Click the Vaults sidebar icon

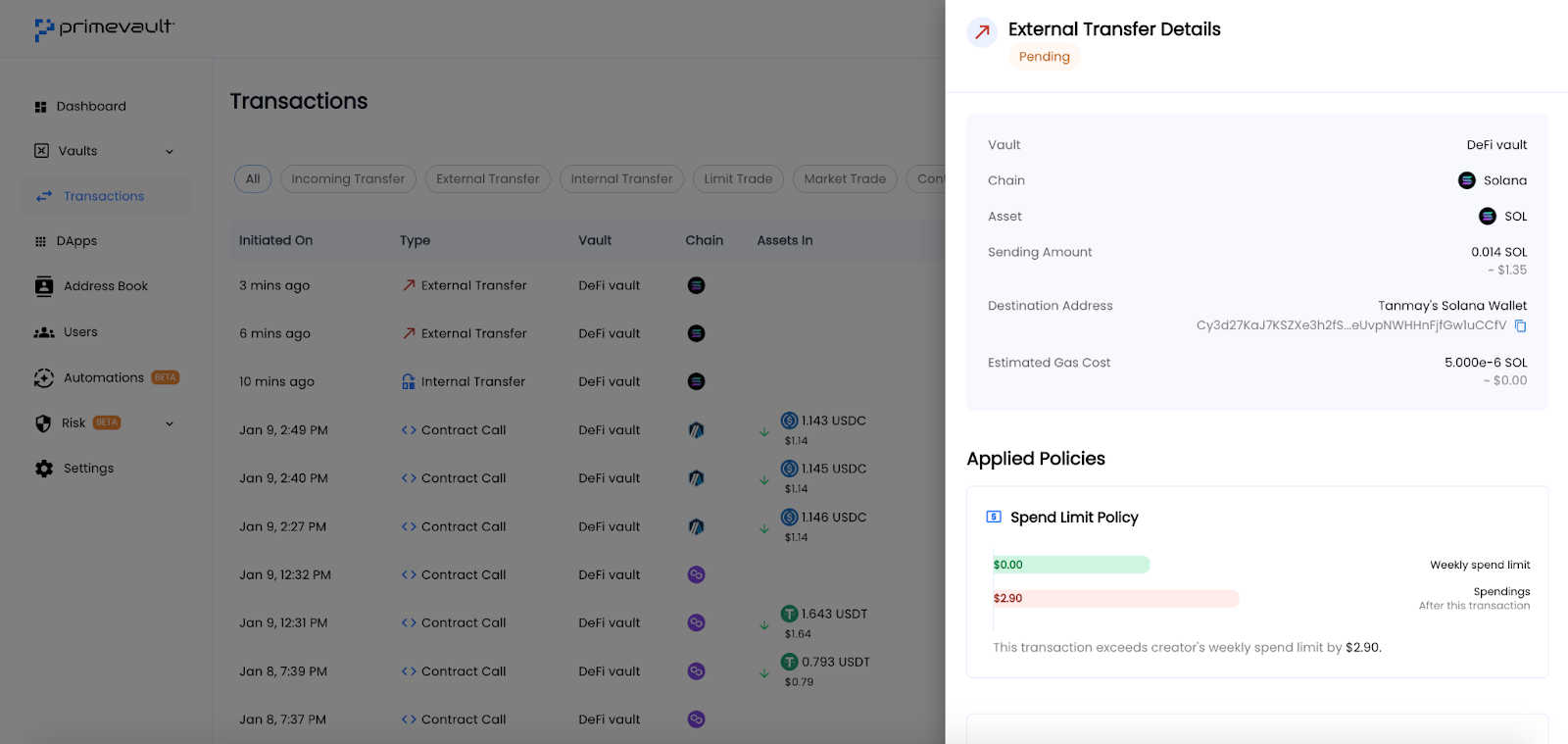[41, 151]
